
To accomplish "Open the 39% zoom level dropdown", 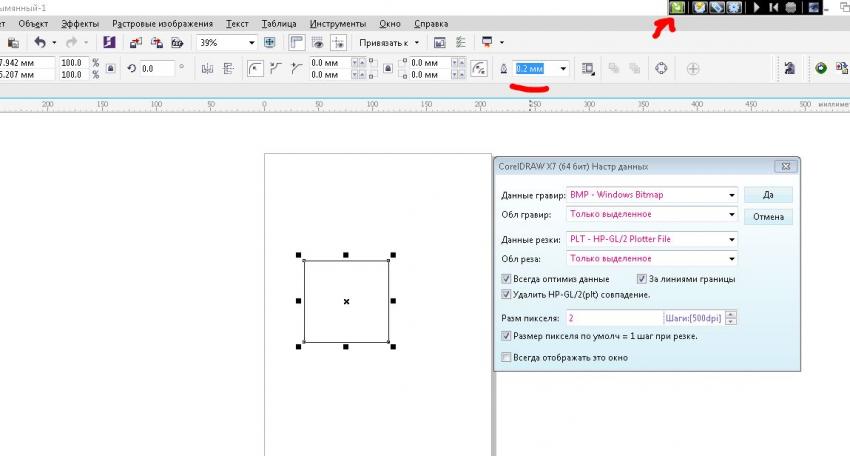I will (x=251, y=43).
